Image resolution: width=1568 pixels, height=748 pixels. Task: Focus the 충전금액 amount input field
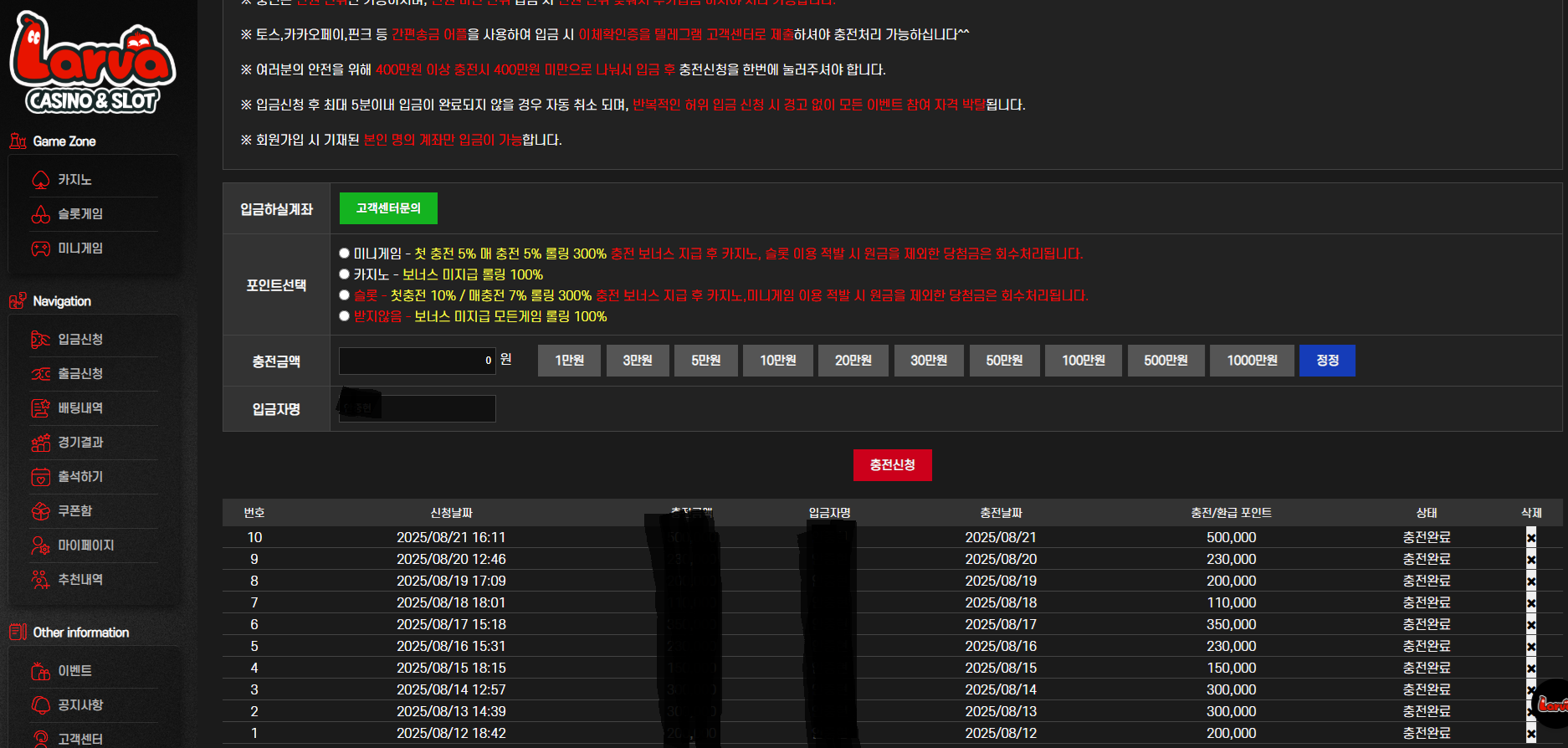417,361
